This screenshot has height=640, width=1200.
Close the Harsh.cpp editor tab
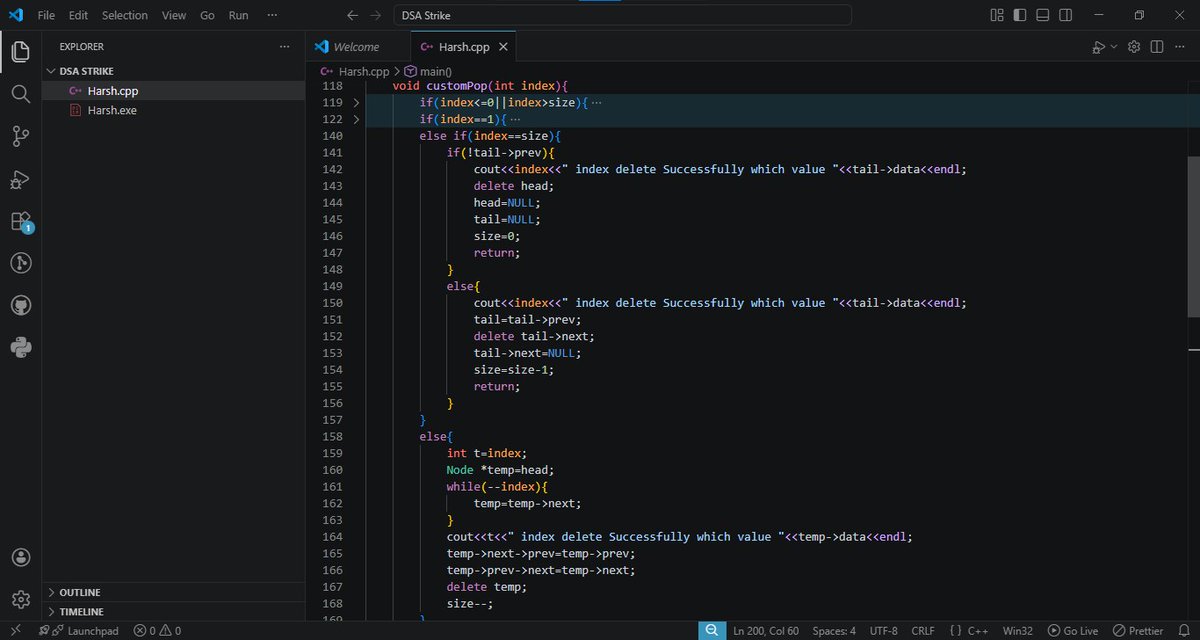click(x=503, y=47)
